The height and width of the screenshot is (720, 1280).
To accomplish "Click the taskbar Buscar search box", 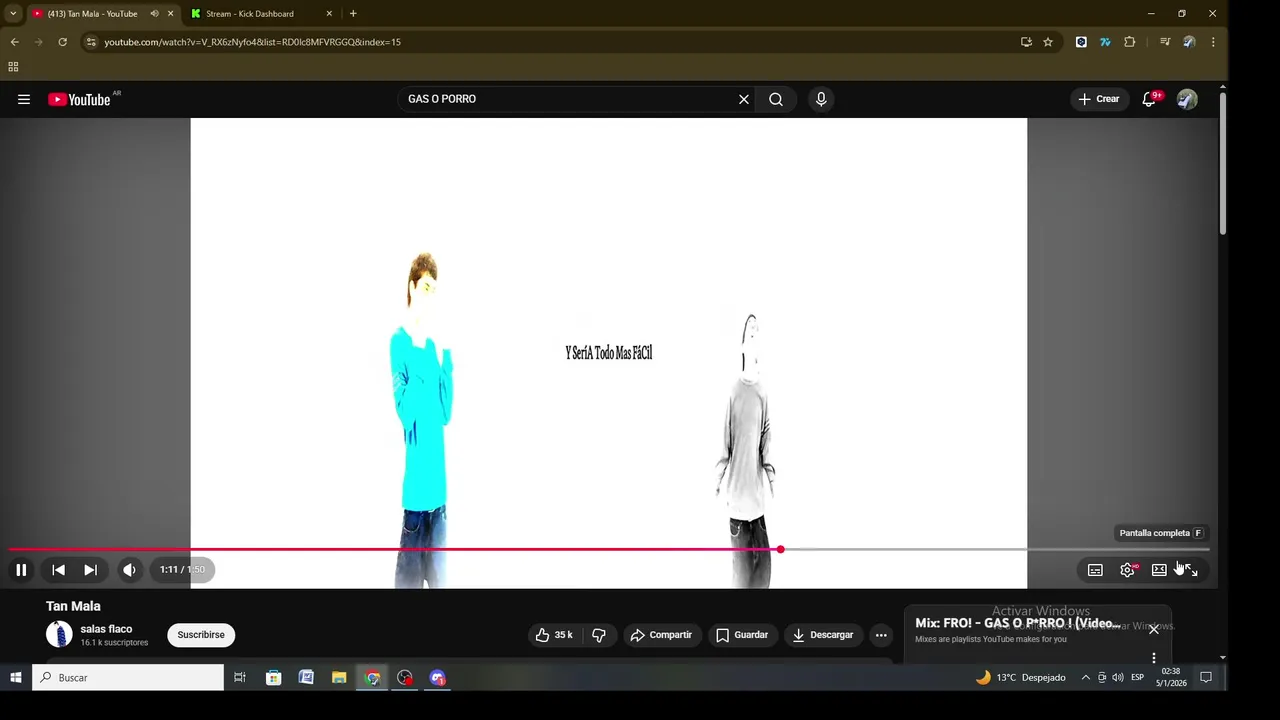I will [x=128, y=678].
